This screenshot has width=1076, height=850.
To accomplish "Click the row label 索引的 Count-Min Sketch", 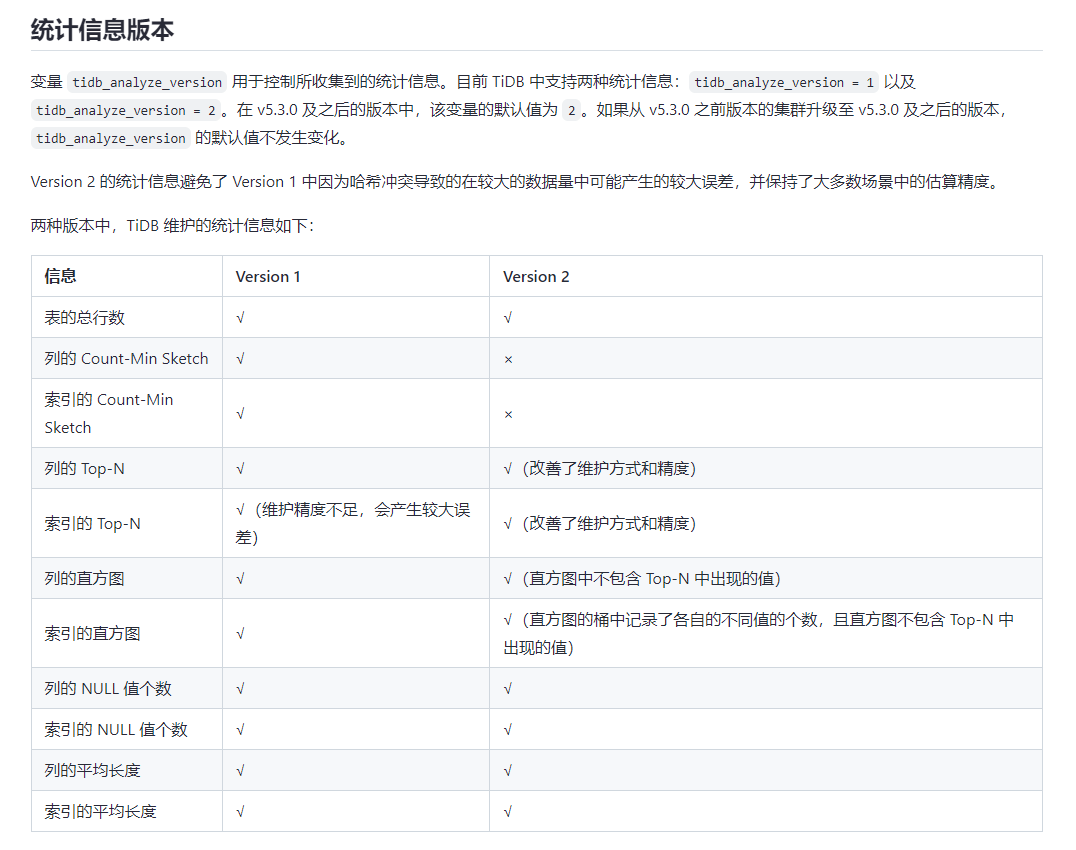I will [x=108, y=414].
